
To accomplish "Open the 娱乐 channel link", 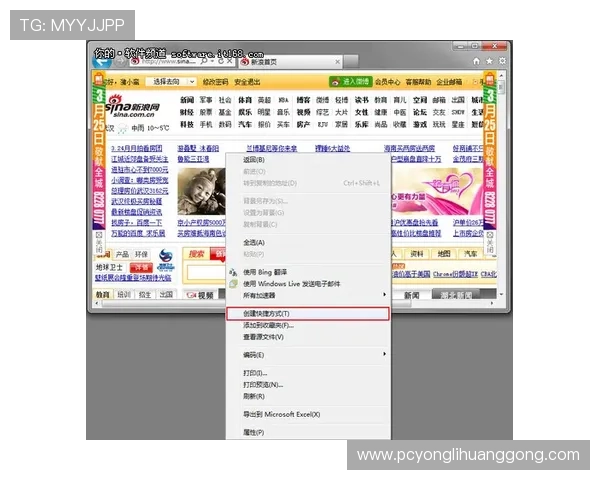I will pyautogui.click(x=245, y=112).
